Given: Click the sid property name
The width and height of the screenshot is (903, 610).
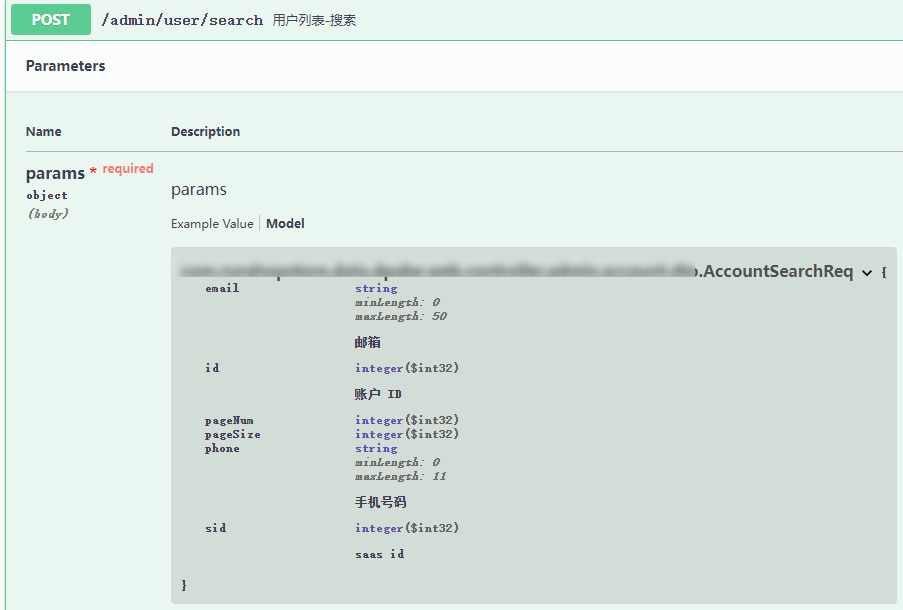Looking at the screenshot, I should click(x=215, y=528).
